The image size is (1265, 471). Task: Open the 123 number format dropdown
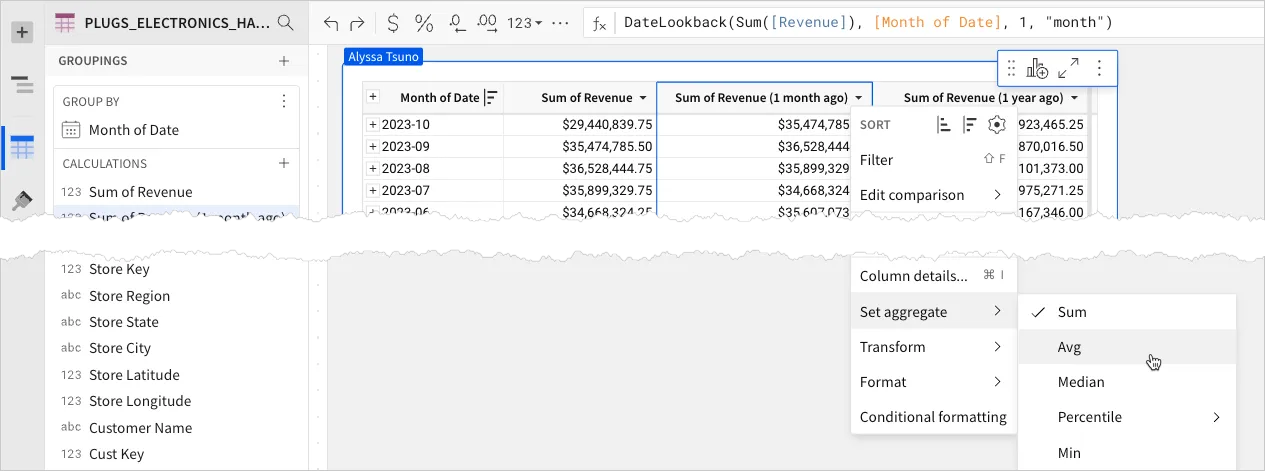pos(524,22)
